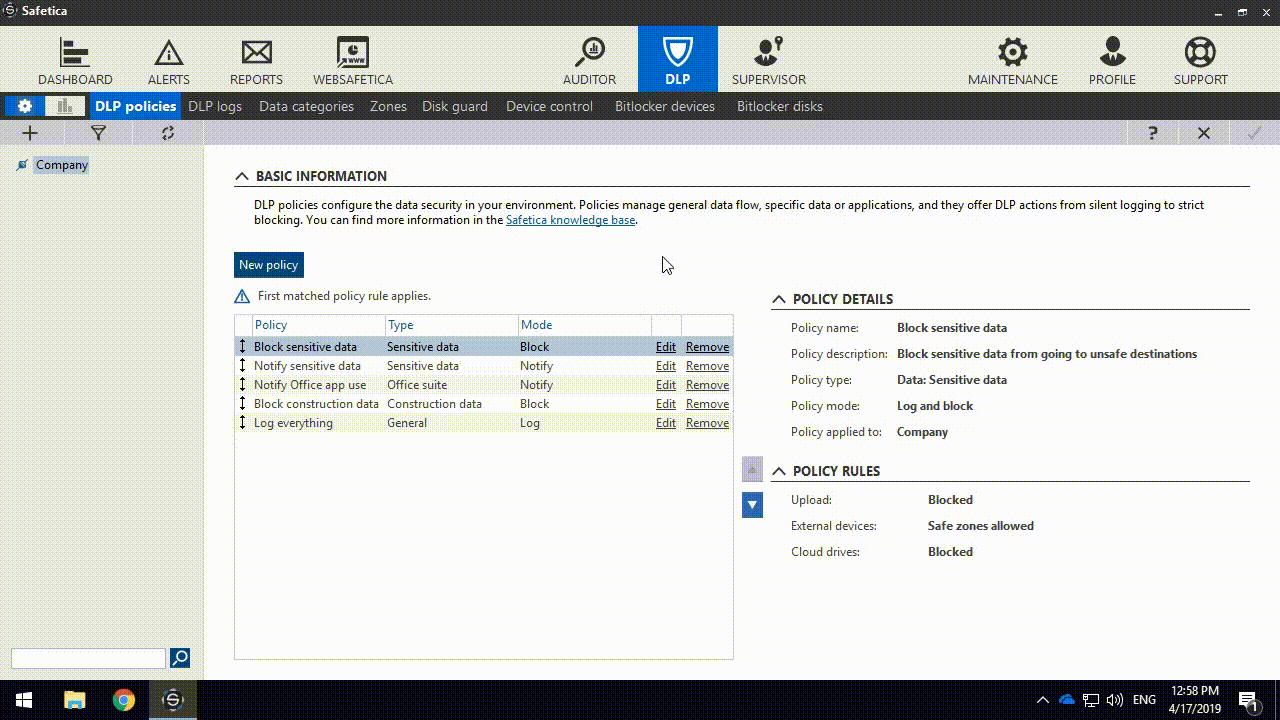Go to the Alerts section
Viewport: 1280px width, 720px height.
[168, 58]
